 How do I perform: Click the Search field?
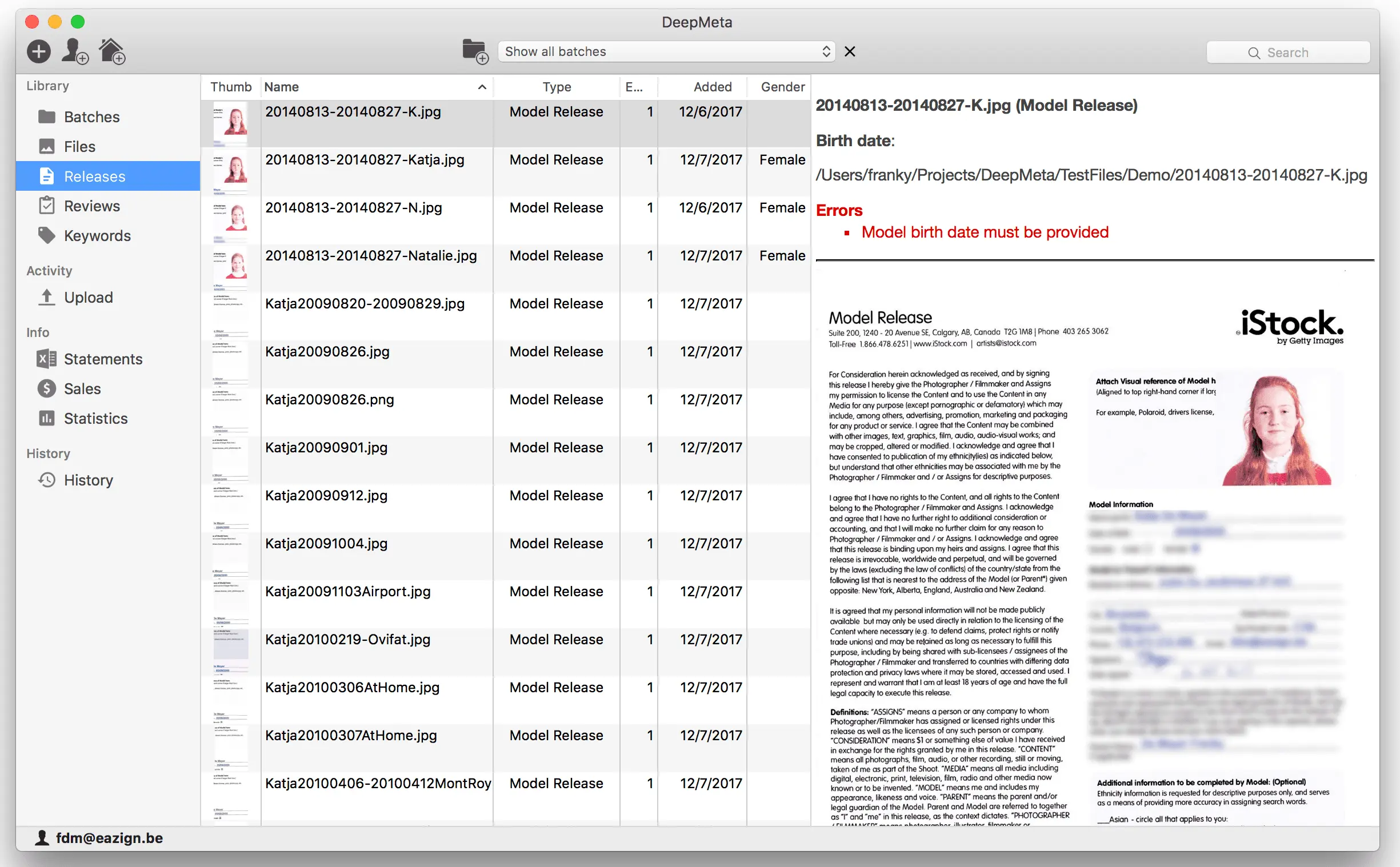(1288, 53)
